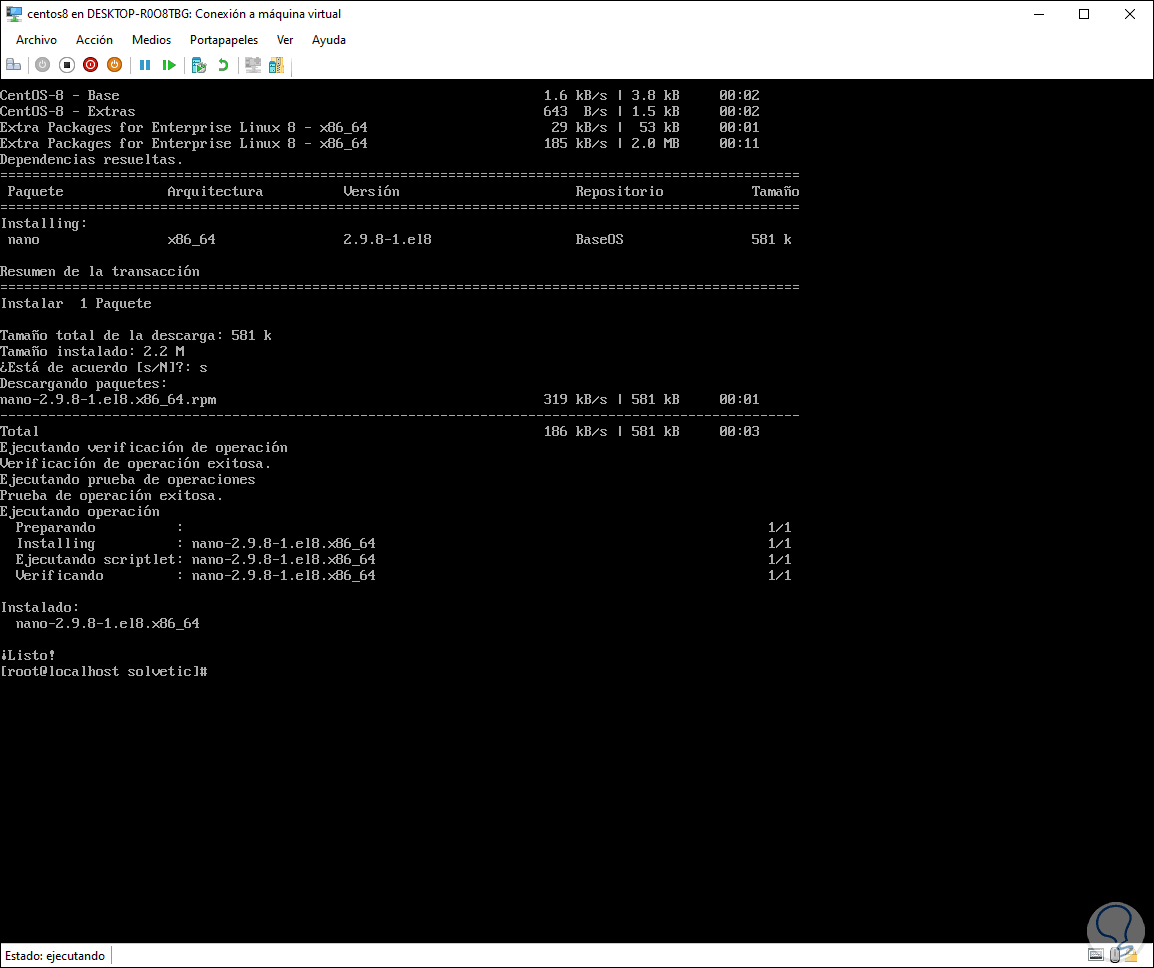Click the 'Repositorio' column header
This screenshot has height=968, width=1154.
619,191
